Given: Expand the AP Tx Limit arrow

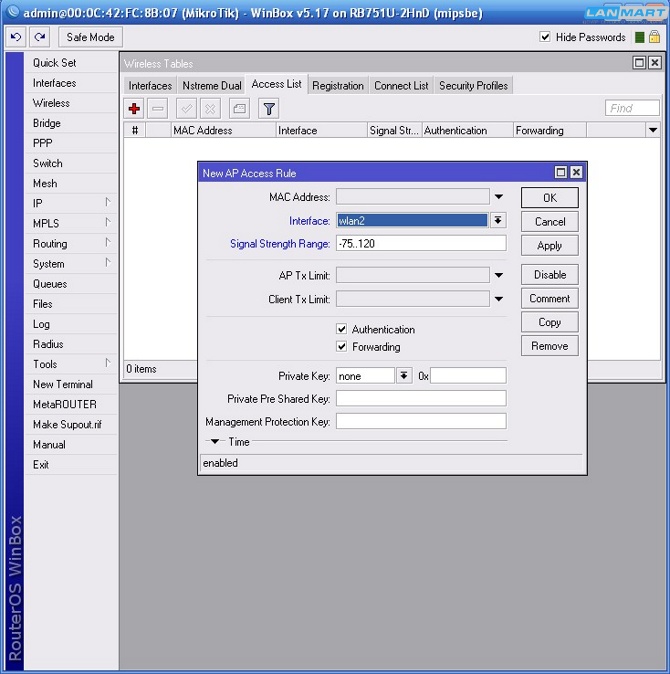Looking at the screenshot, I should click(x=499, y=275).
